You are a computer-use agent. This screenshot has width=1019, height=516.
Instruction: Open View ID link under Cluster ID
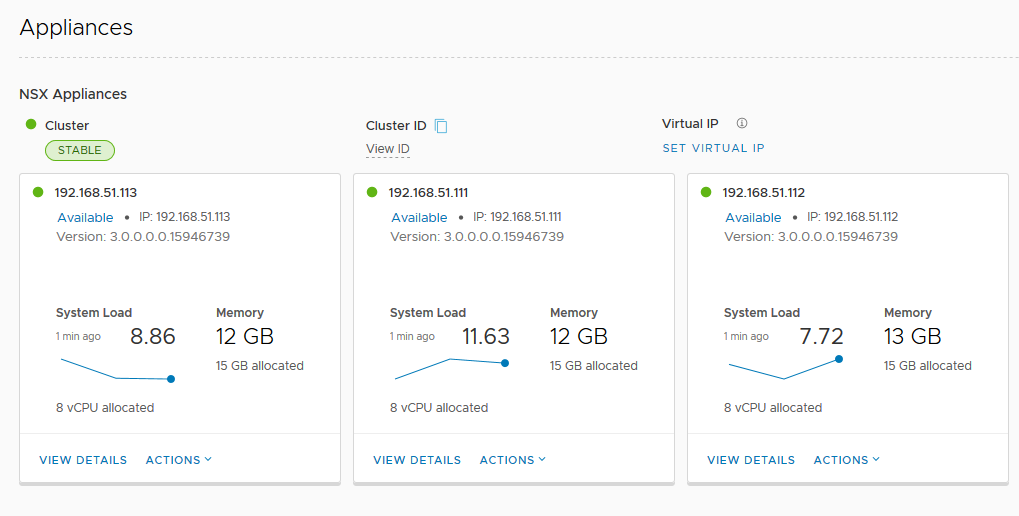(388, 149)
